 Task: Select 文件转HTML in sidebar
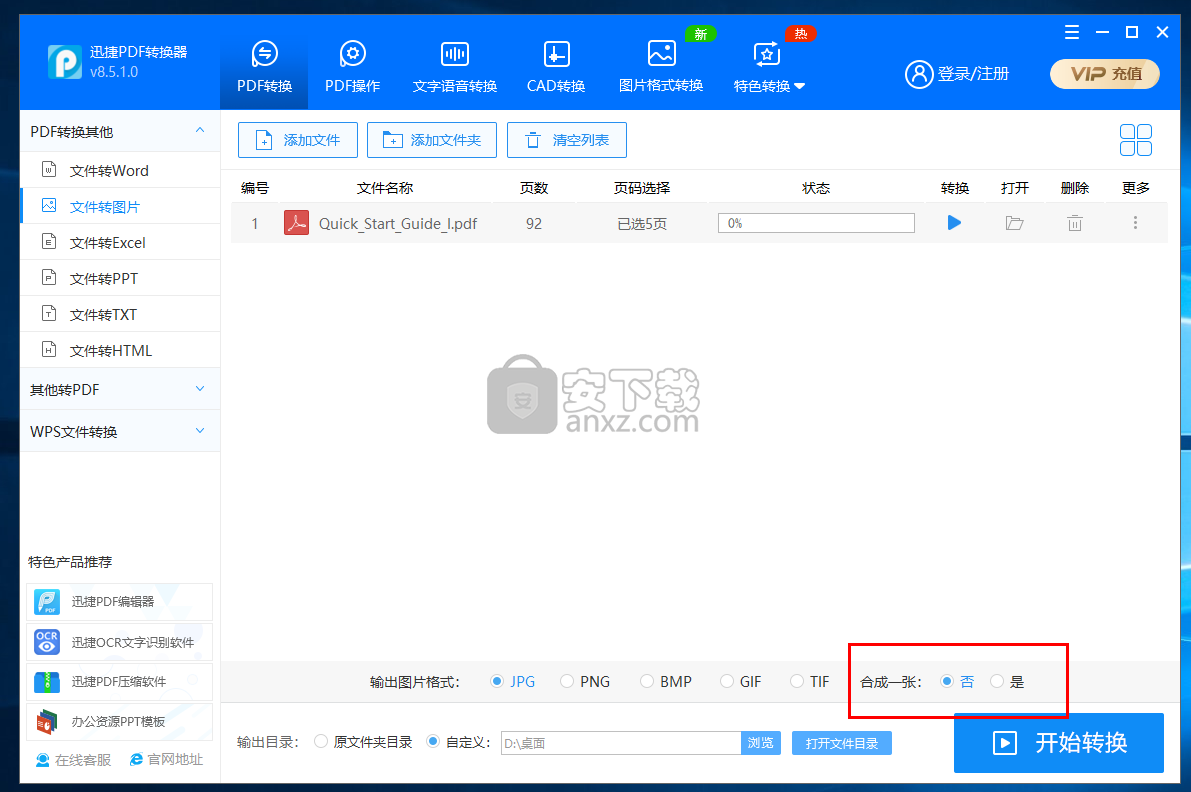pyautogui.click(x=120, y=350)
